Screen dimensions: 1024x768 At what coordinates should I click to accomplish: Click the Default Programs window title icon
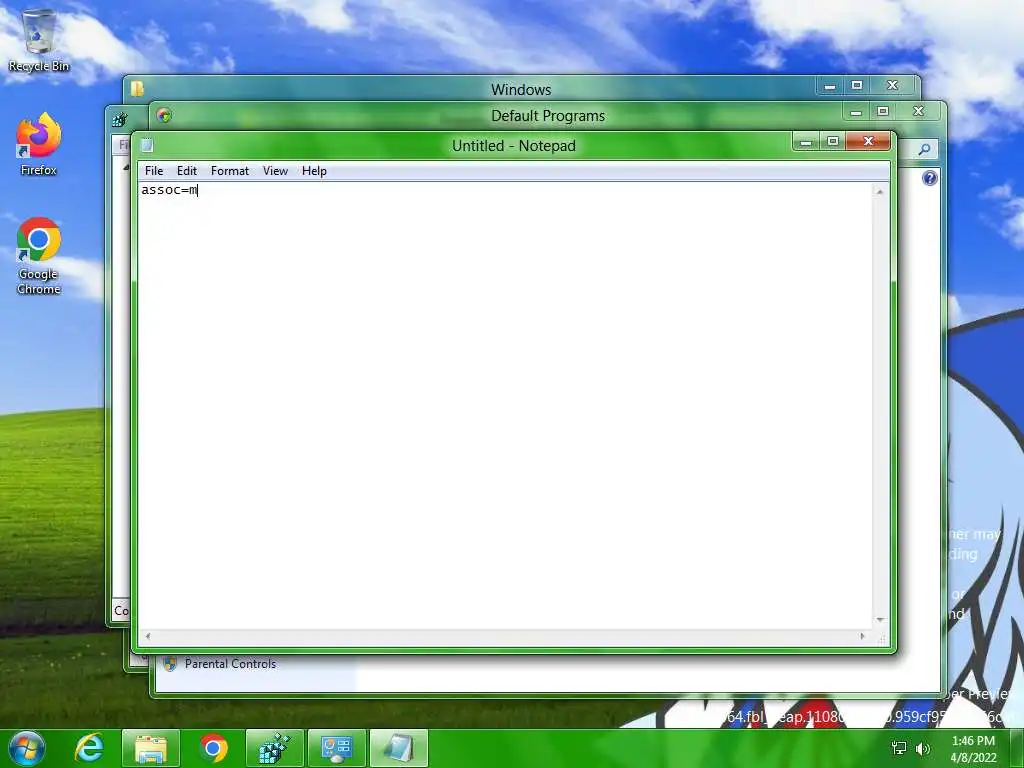click(164, 116)
